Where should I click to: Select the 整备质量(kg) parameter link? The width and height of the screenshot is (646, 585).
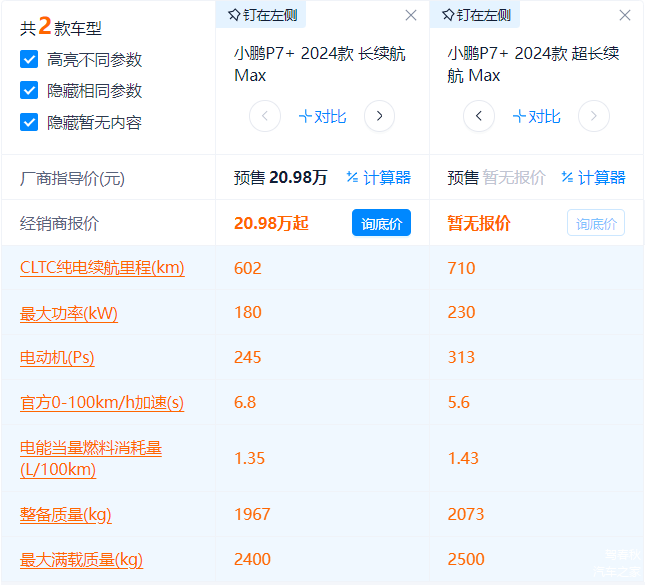(66, 514)
